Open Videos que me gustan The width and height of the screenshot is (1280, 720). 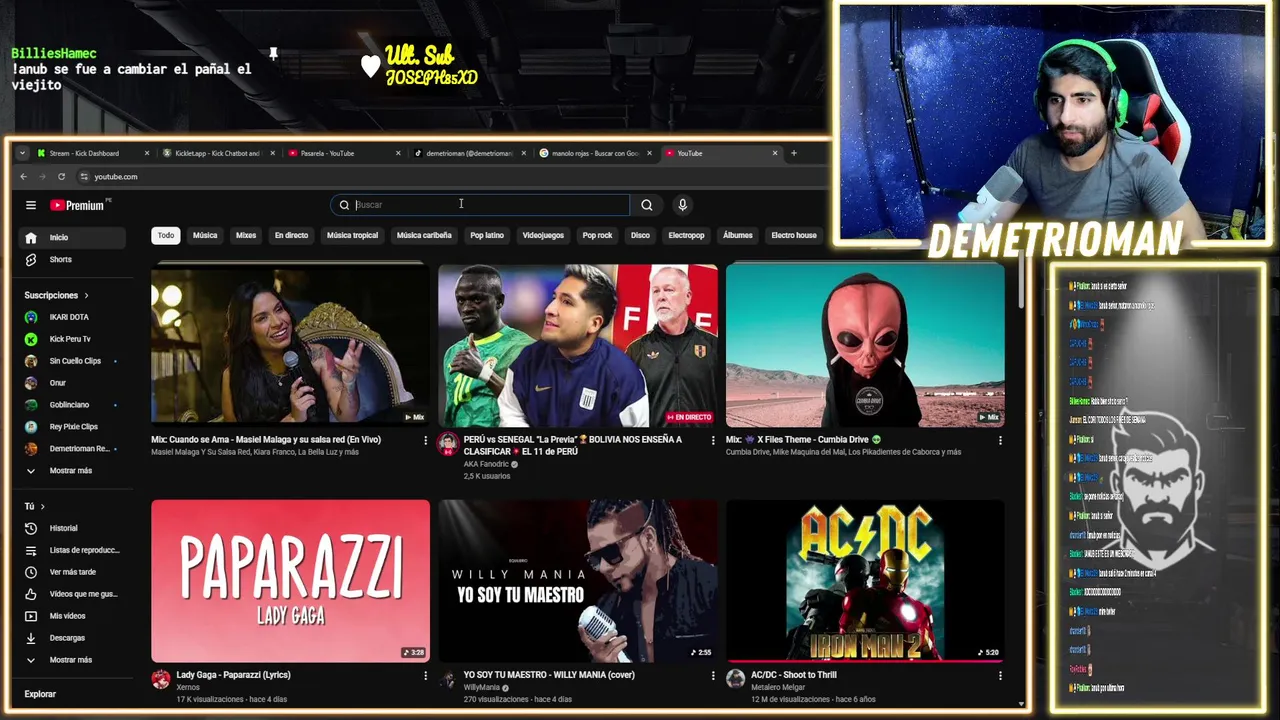click(71, 594)
